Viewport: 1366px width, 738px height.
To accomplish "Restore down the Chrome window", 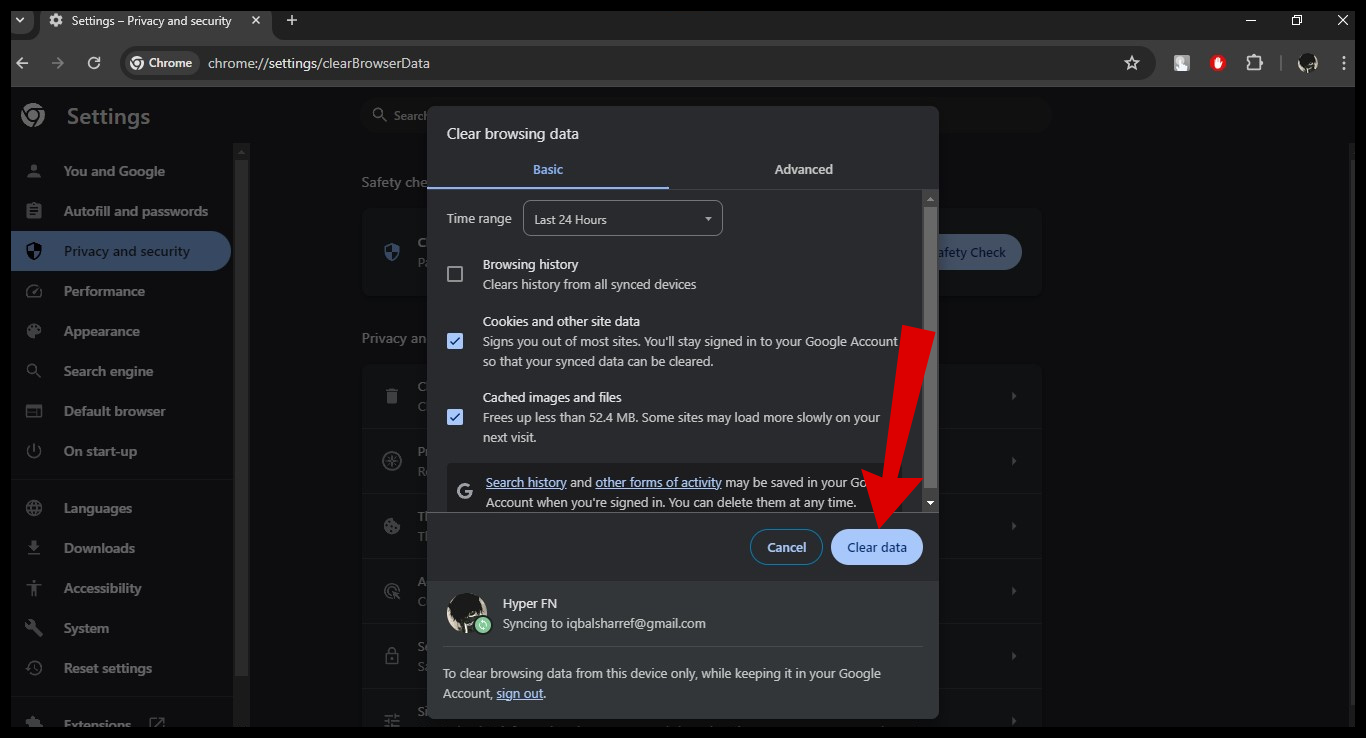I will coord(1297,20).
